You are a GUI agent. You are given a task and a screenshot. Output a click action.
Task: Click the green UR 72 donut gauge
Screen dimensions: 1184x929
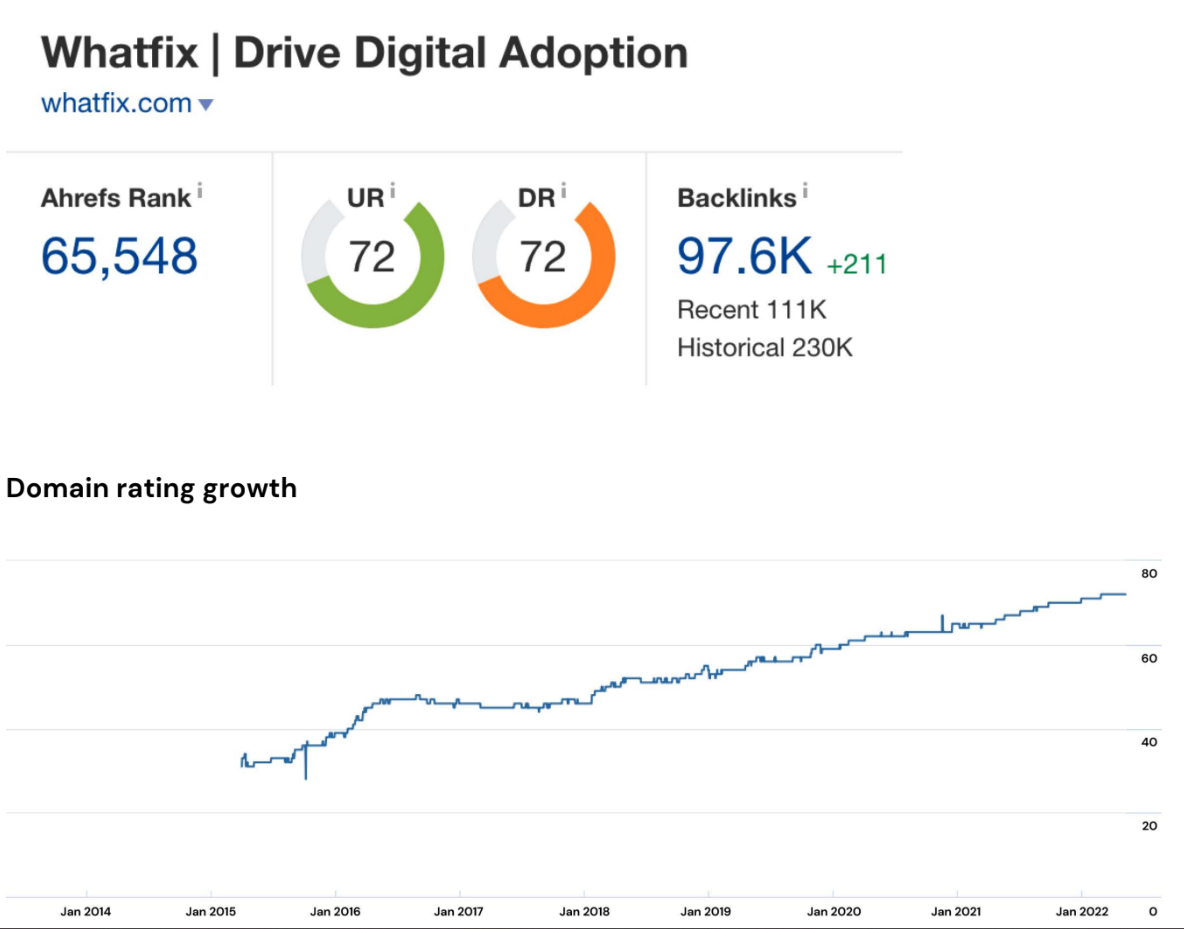point(372,258)
